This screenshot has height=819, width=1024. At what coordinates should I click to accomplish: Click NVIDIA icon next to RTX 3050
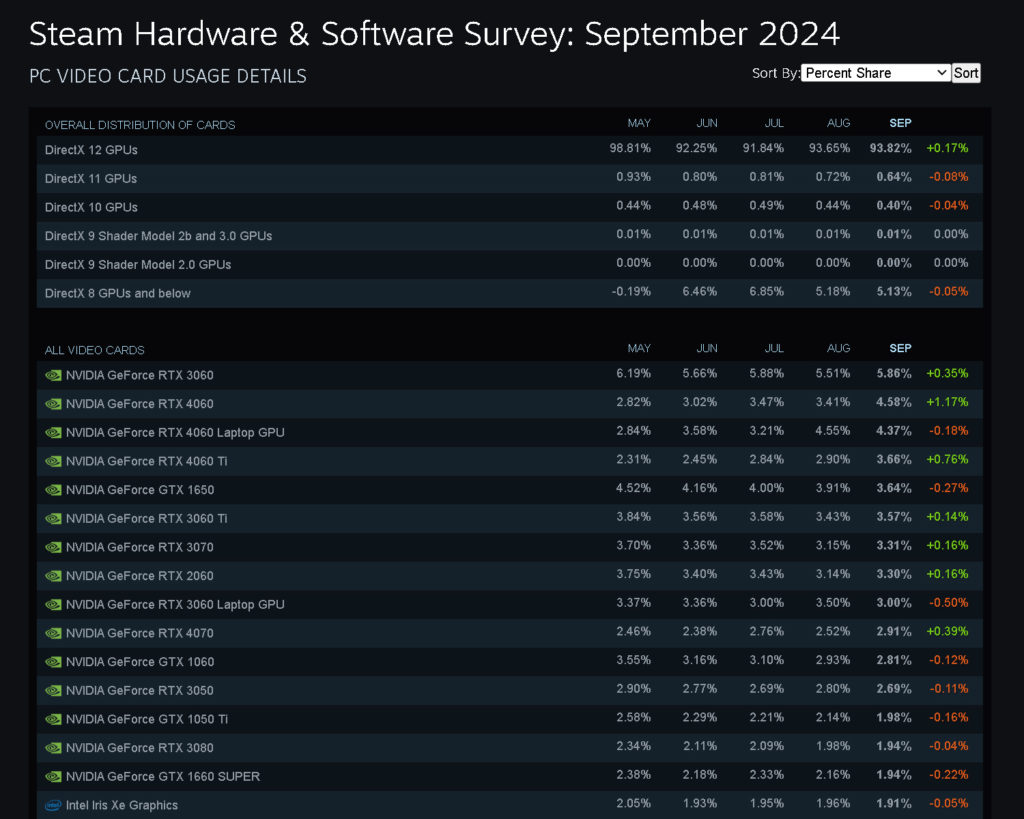(54, 692)
